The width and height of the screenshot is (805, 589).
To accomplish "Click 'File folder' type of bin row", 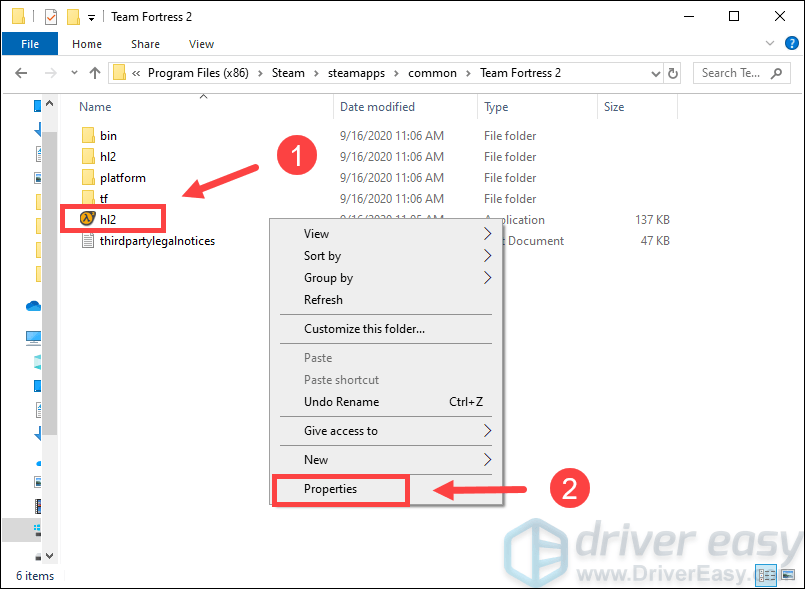I will point(510,136).
